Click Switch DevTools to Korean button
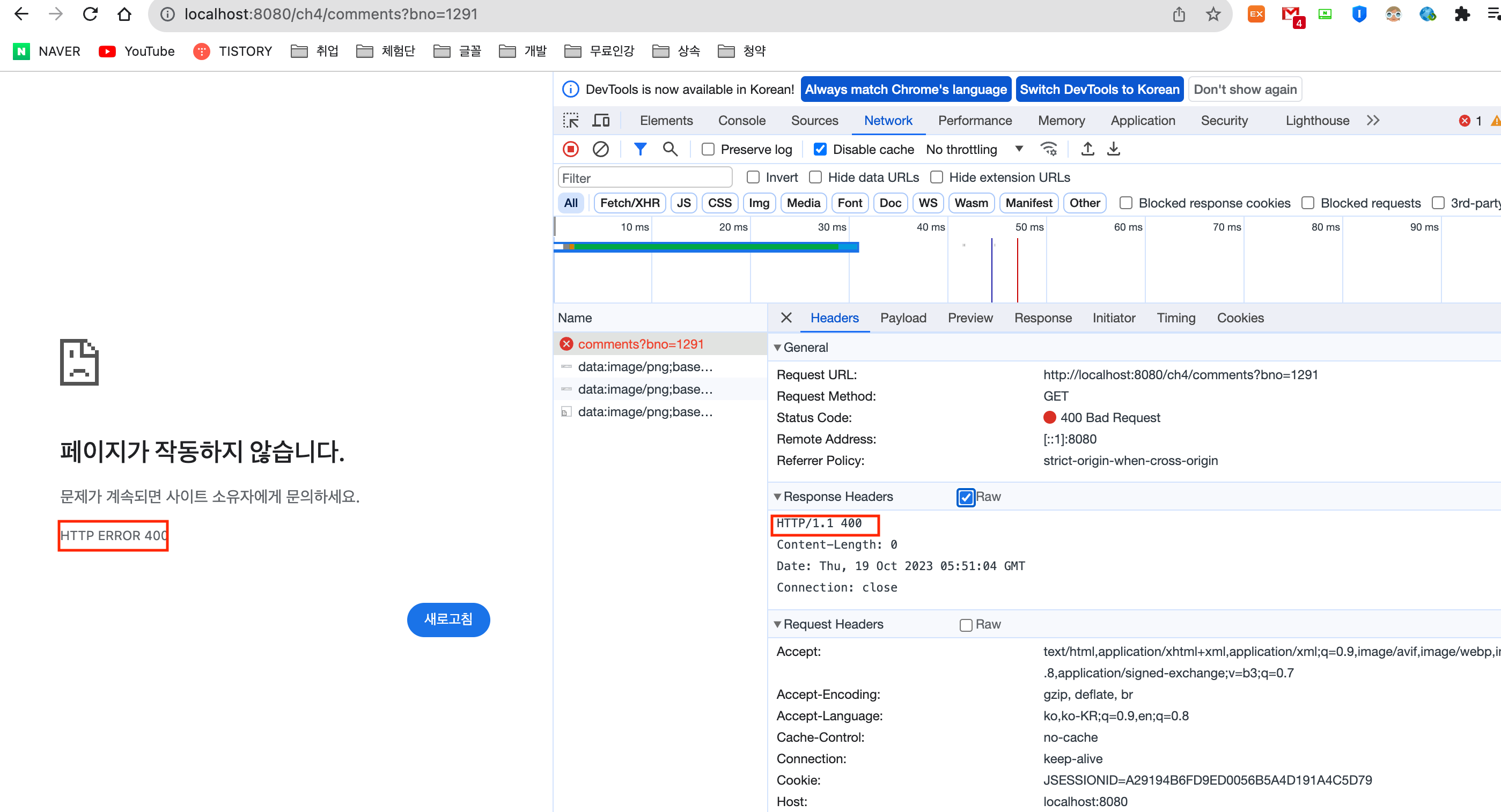Screen dimensions: 1501x812 pyautogui.click(x=1099, y=90)
